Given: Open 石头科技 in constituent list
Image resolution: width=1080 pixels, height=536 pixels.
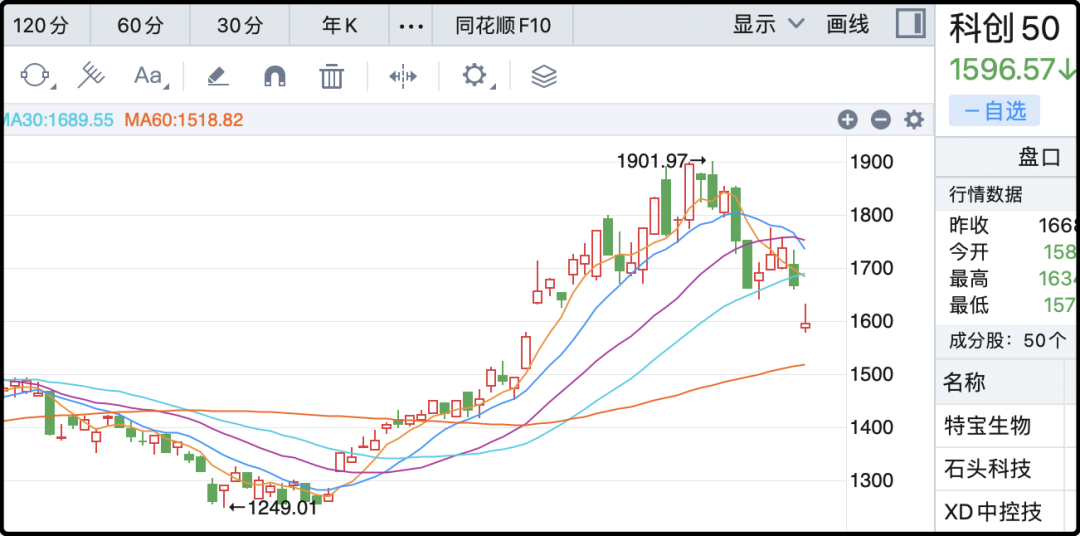Looking at the screenshot, I should click(x=988, y=469).
